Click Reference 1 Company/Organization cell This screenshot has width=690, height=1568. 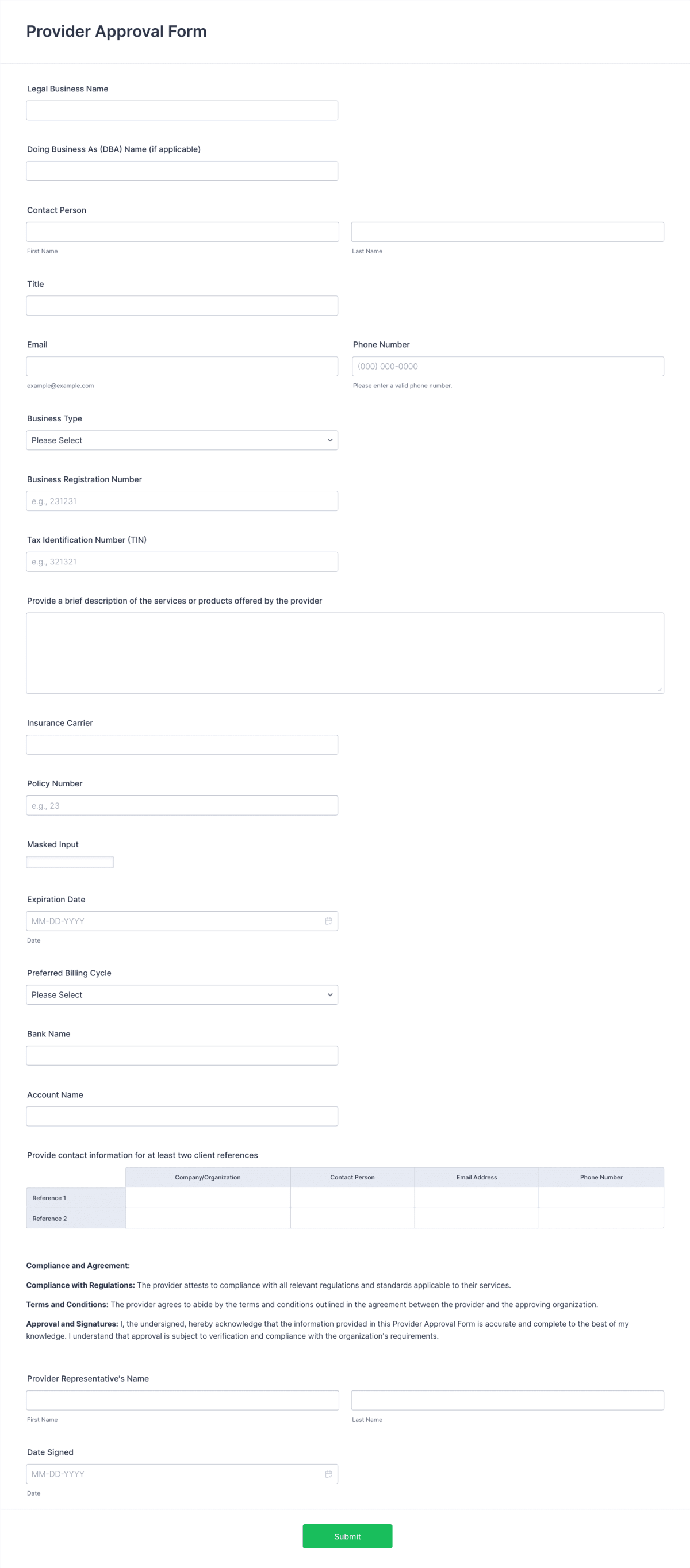(208, 1197)
